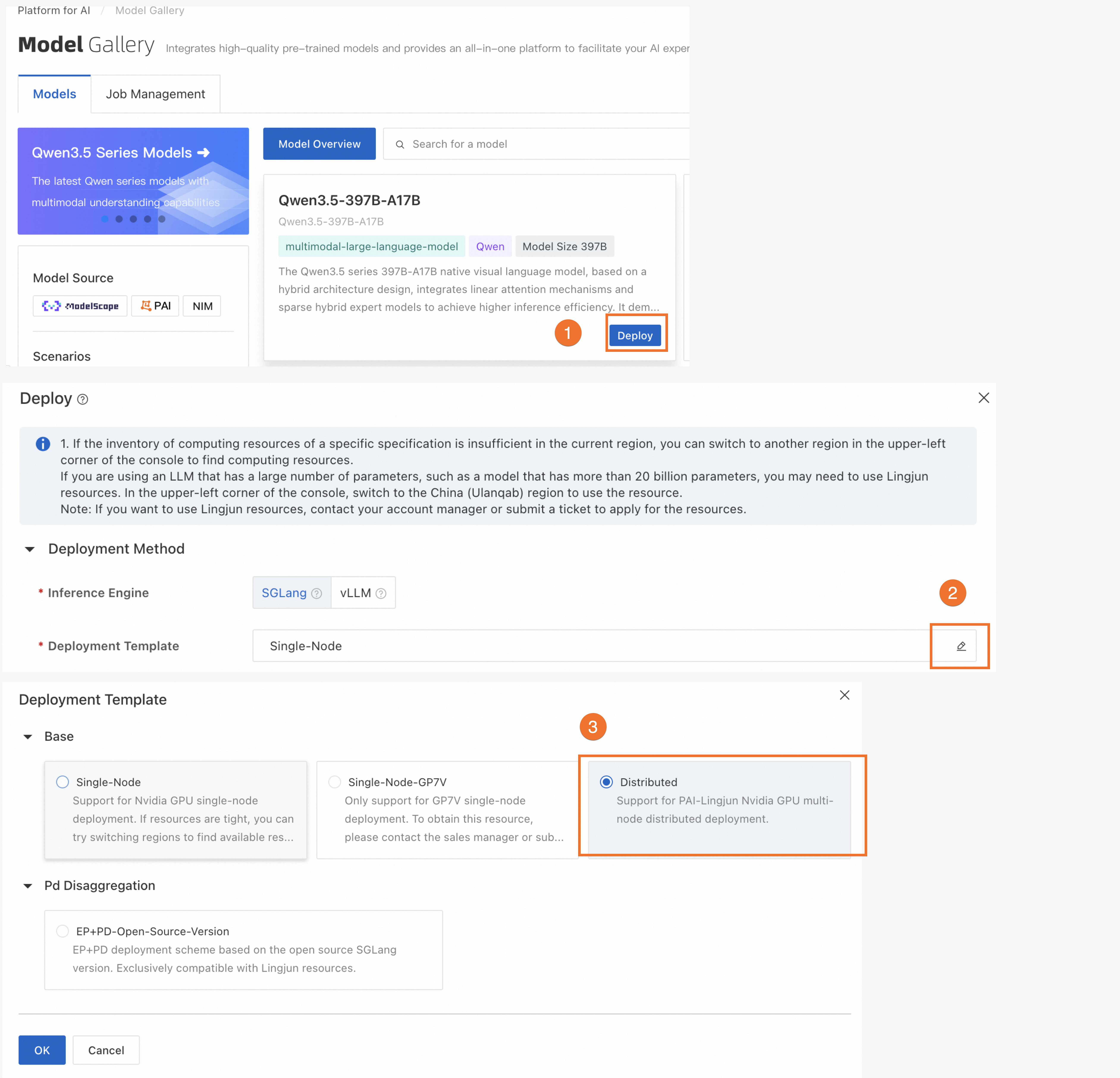Viewport: 1120px width, 1078px height.
Task: Click the help icon next to Deploy title
Action: tap(83, 399)
